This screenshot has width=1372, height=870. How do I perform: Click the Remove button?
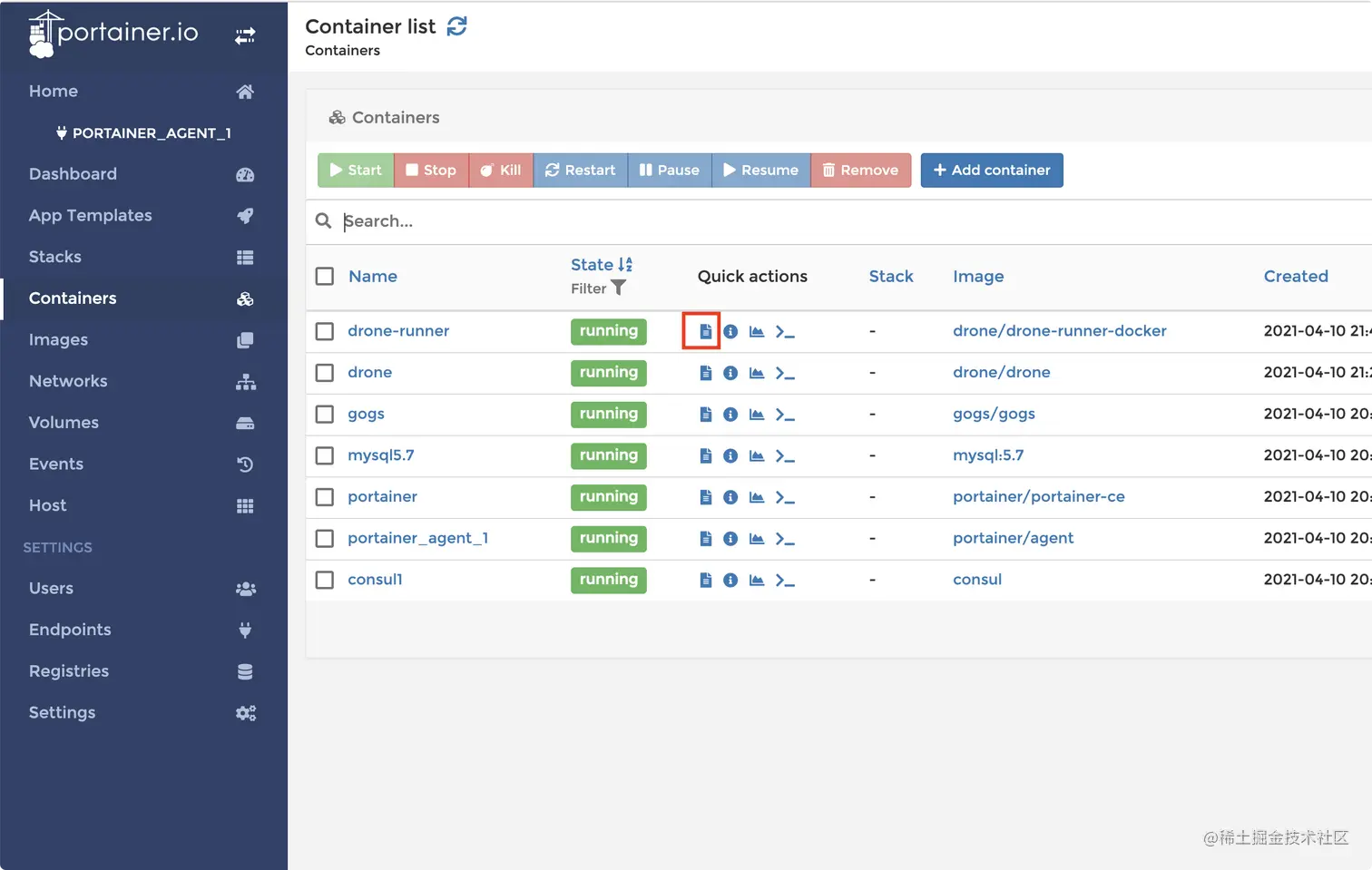coord(860,170)
